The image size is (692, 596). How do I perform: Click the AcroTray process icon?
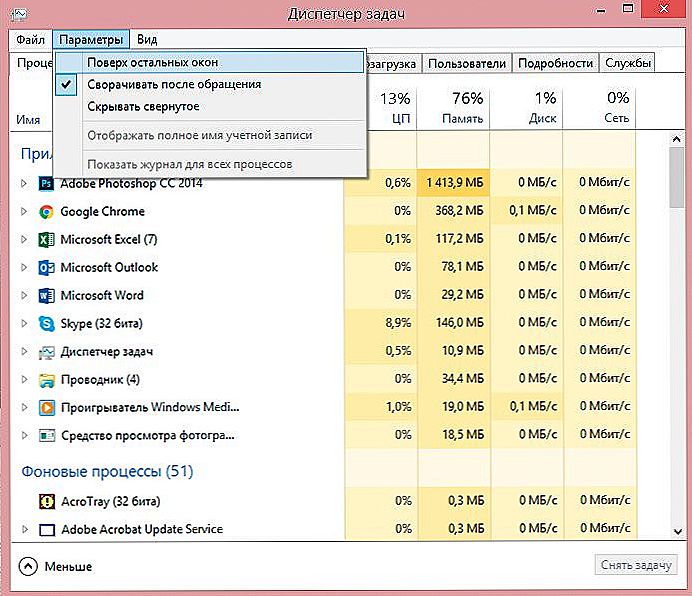47,502
